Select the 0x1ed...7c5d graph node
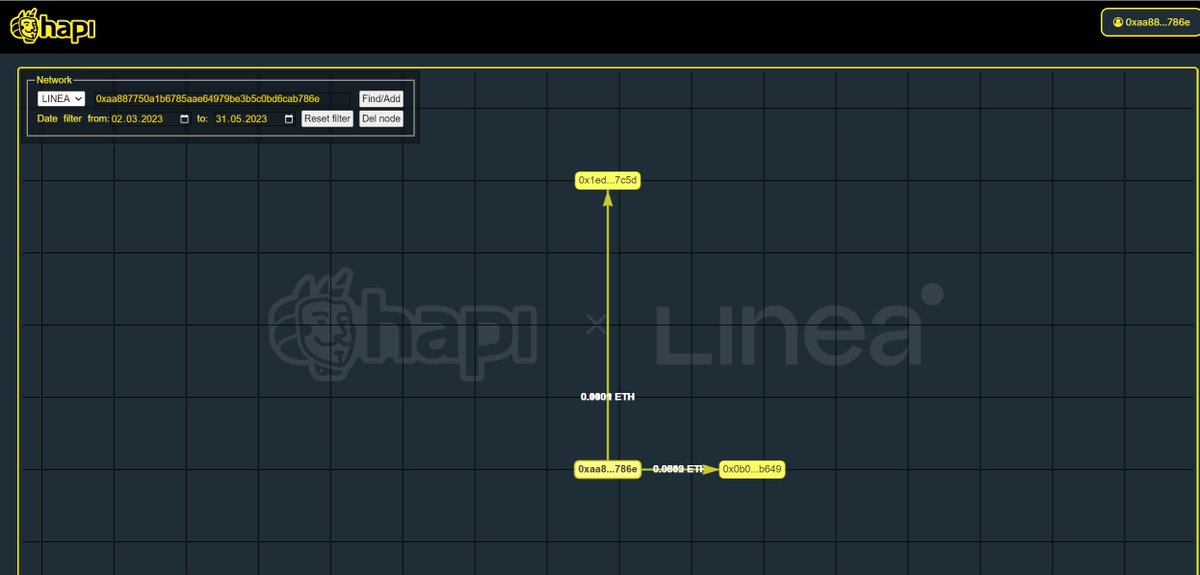The width and height of the screenshot is (1200, 575). [608, 181]
